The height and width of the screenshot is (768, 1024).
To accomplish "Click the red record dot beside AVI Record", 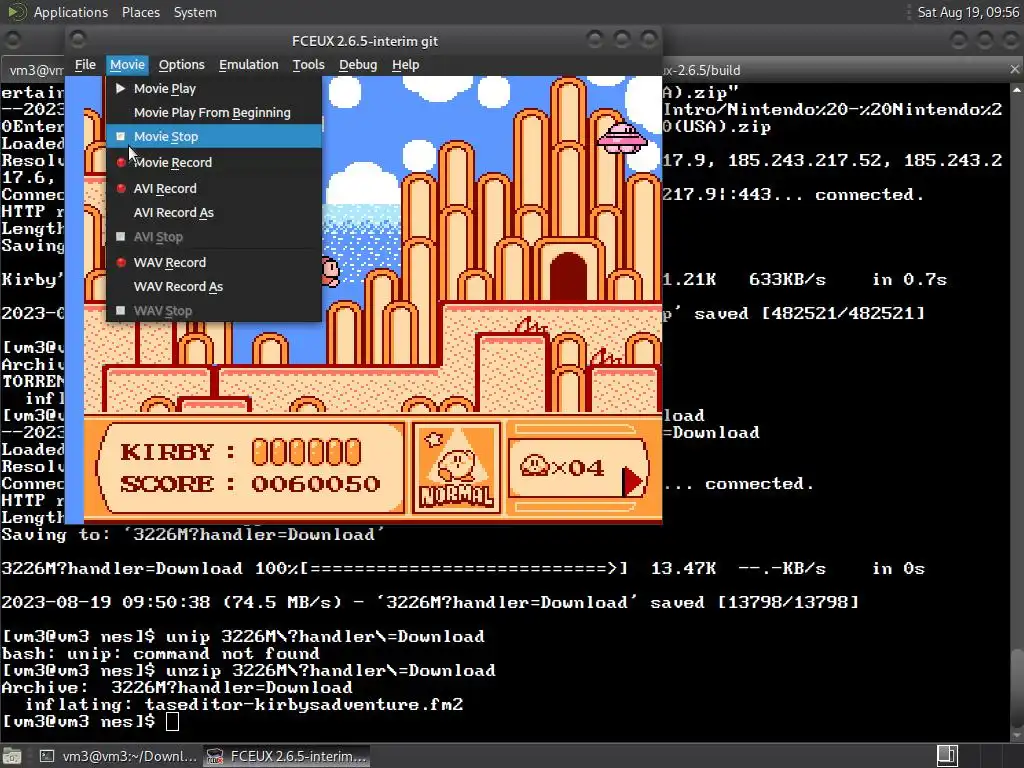I will pyautogui.click(x=121, y=188).
